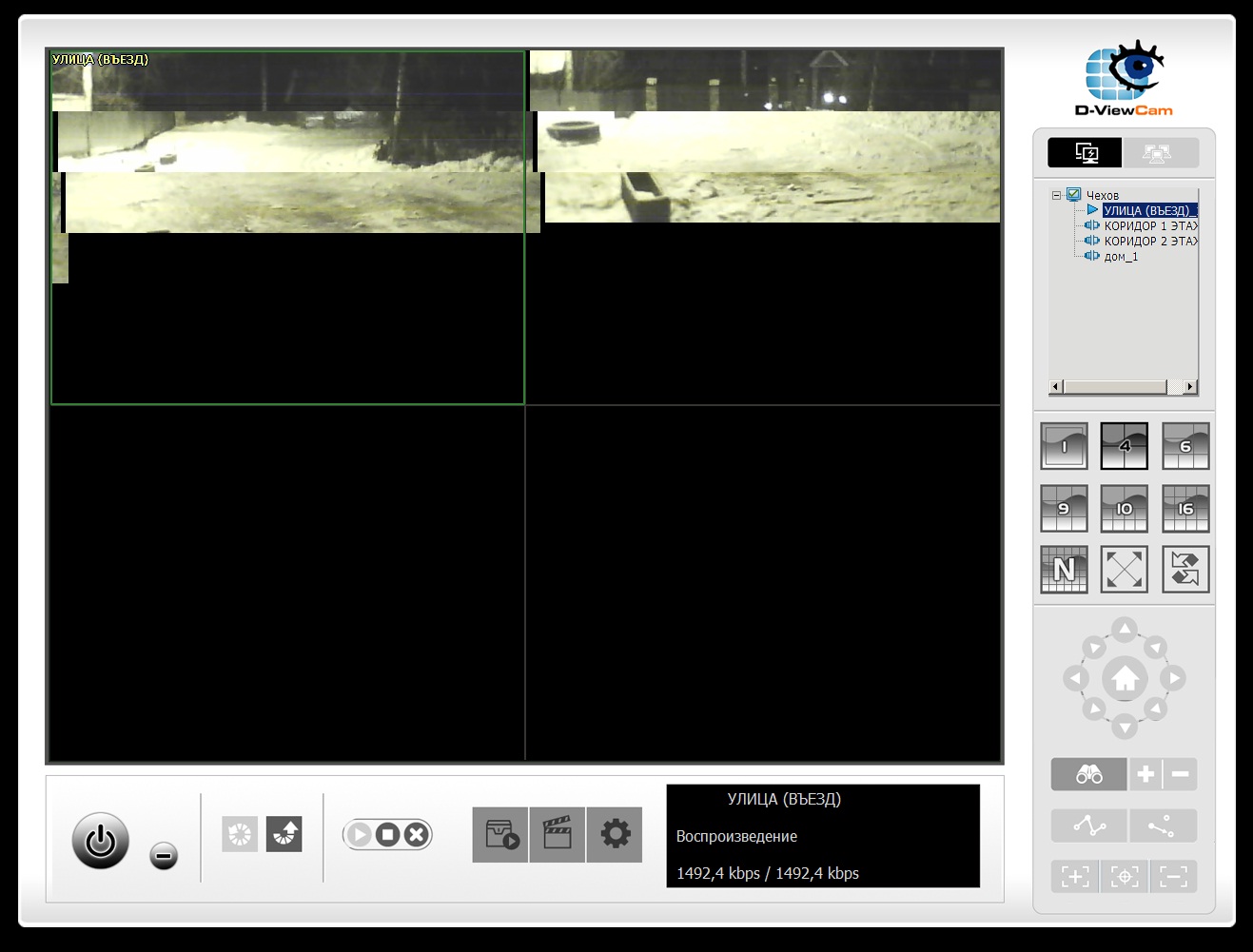This screenshot has width=1253, height=952.
Task: Select КОРИДОР 1 ЭТАЖ camera in tree
Action: point(1149,226)
